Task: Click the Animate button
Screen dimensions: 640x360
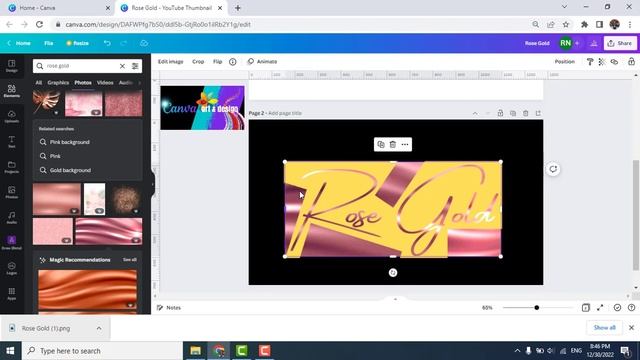Action: point(262,62)
